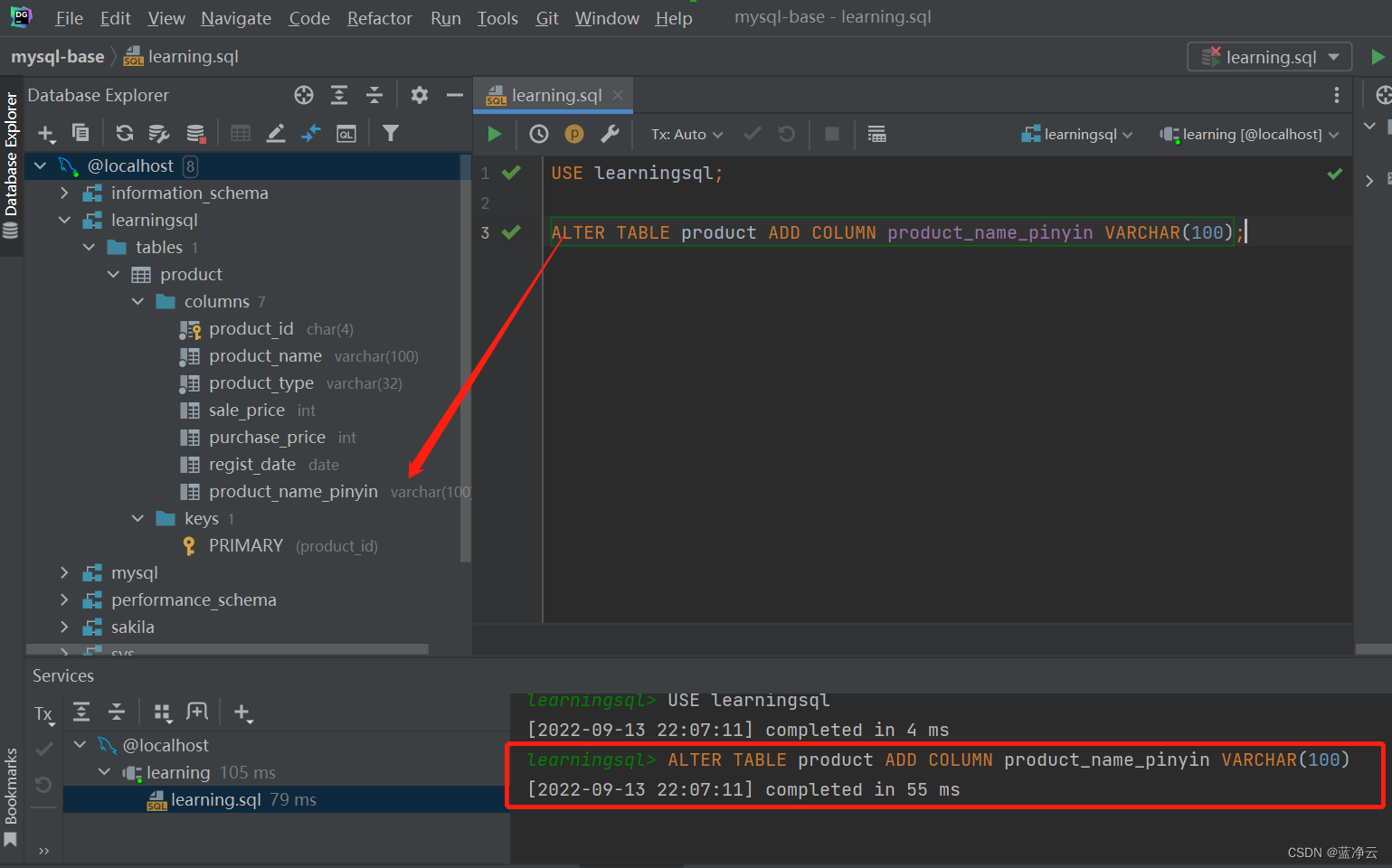1392x868 pixels.
Task: Collapse the learningsql schema node
Action: (x=64, y=220)
